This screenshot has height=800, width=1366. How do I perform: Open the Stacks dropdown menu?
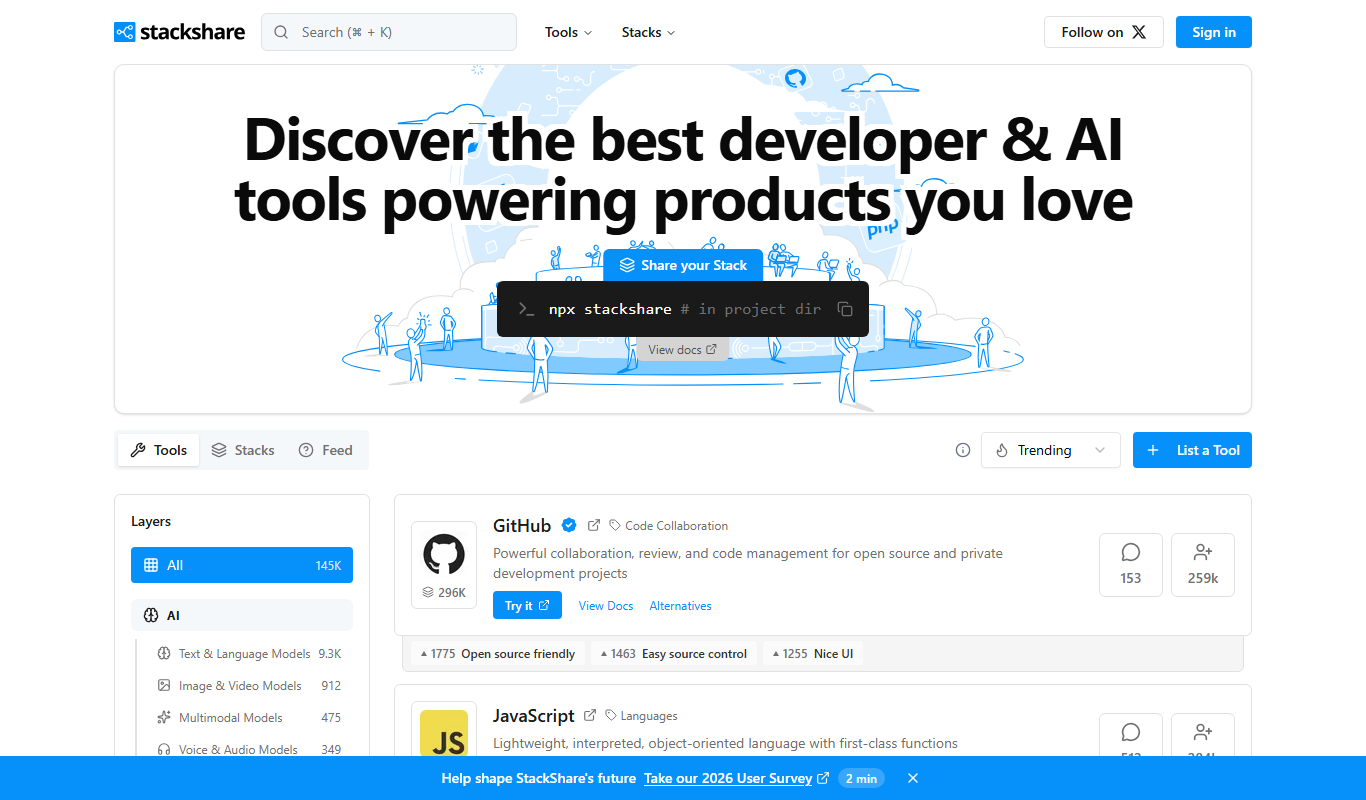pyautogui.click(x=648, y=32)
